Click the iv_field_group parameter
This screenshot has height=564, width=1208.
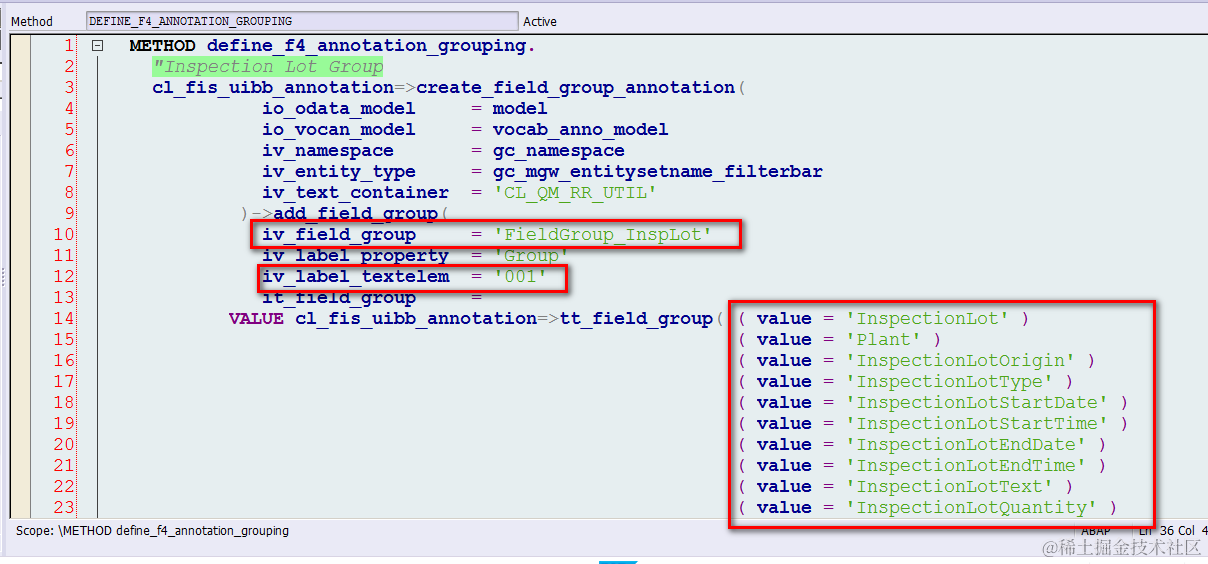click(x=339, y=235)
